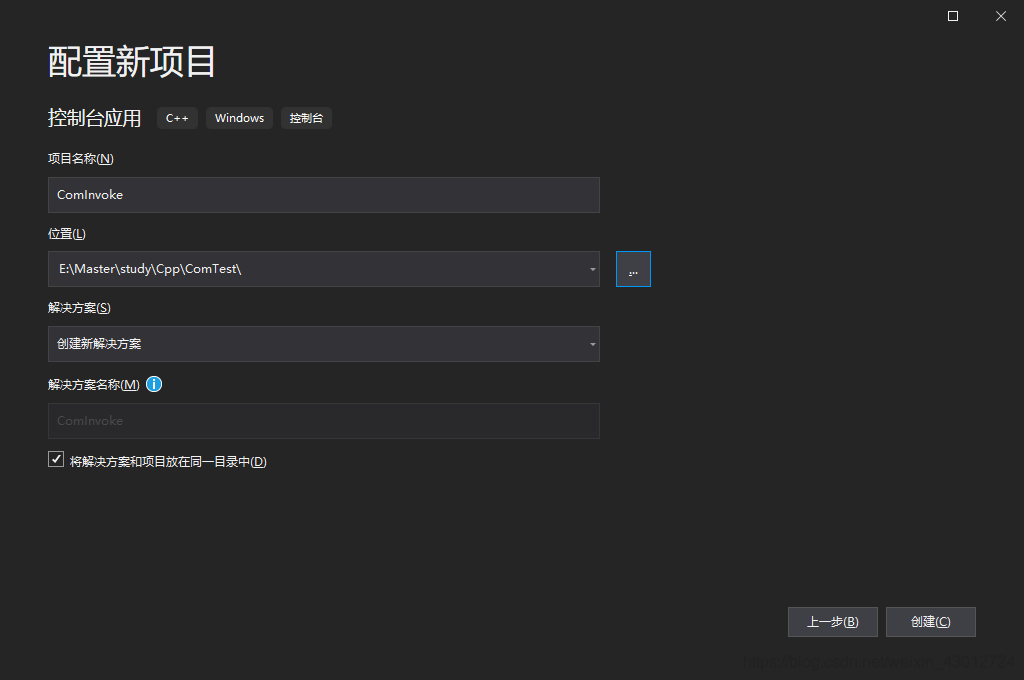Click the 控制台 tag
The image size is (1024, 680).
tap(306, 118)
